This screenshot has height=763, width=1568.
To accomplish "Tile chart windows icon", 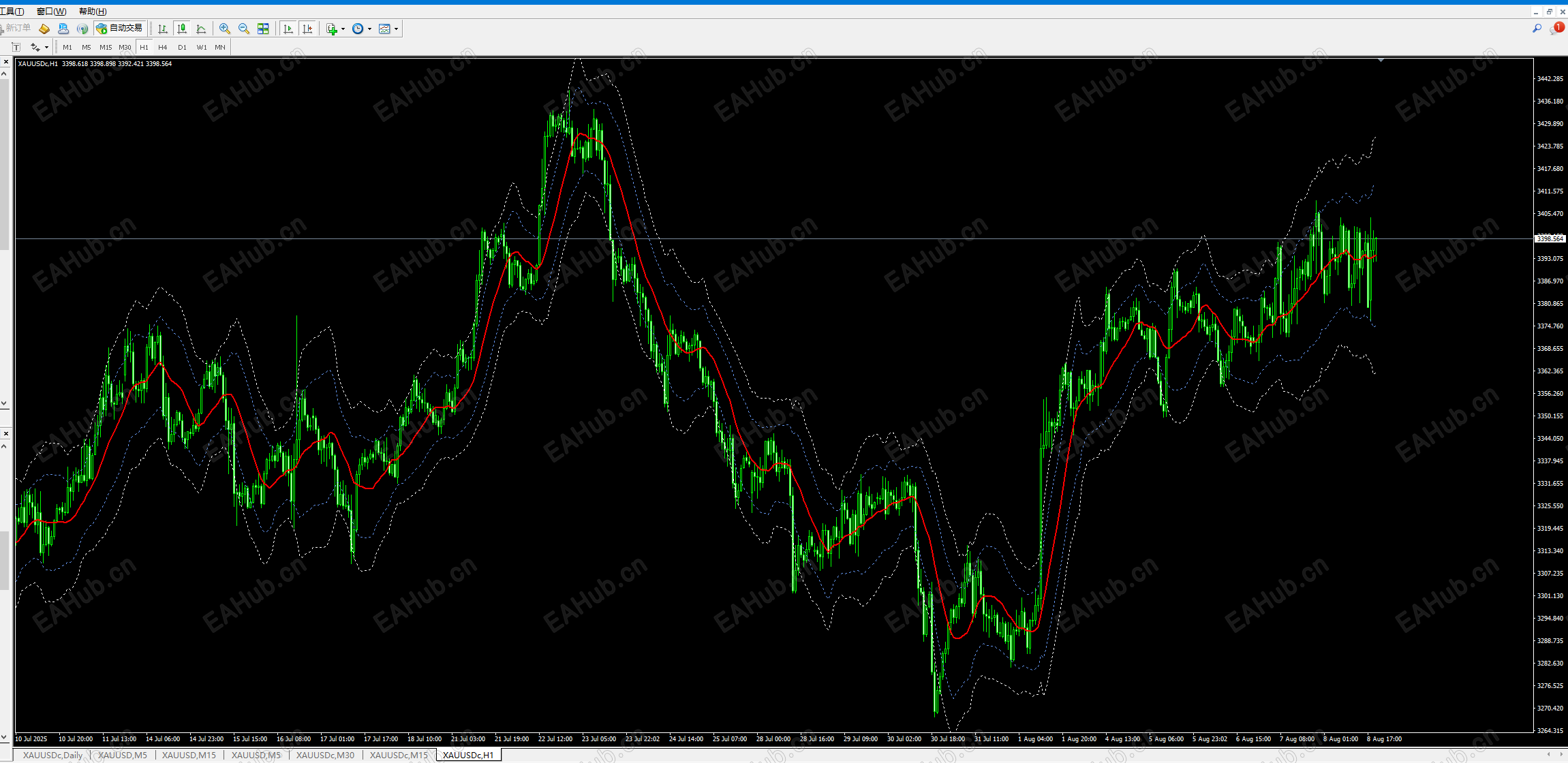I will [263, 29].
